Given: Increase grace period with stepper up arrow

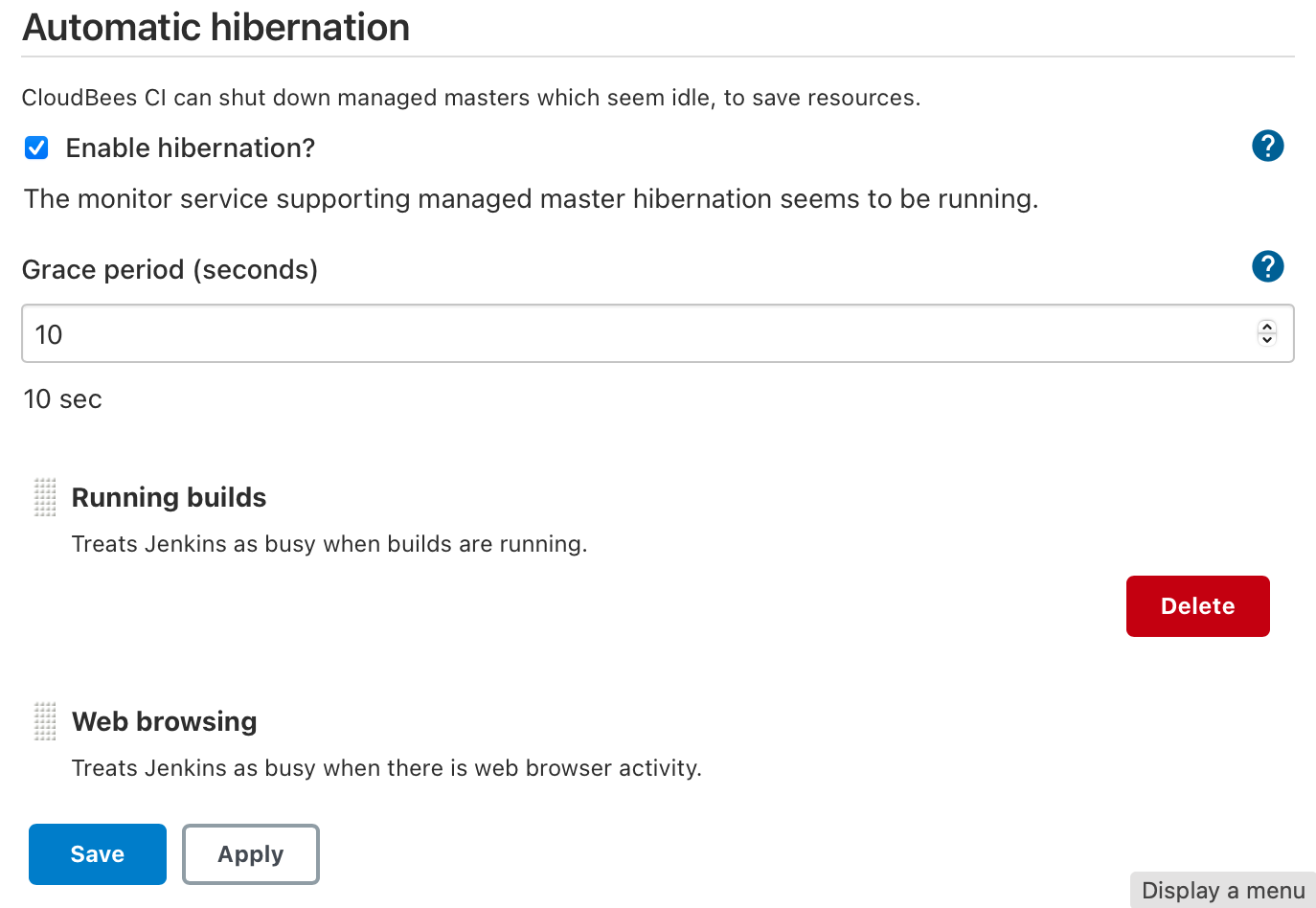Looking at the screenshot, I should coord(1267,327).
